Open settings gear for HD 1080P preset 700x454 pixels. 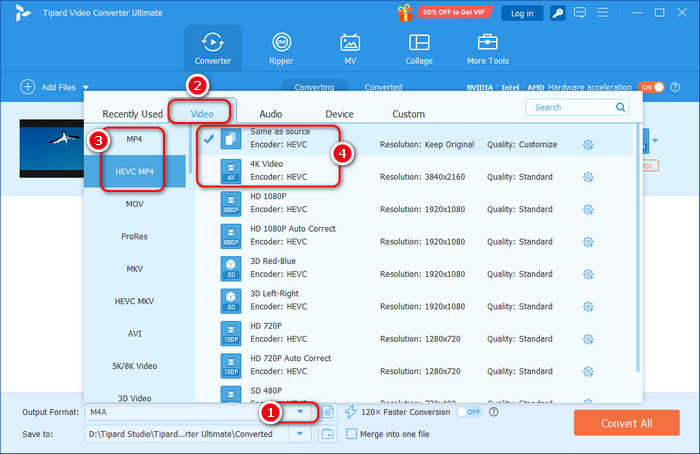coord(588,209)
